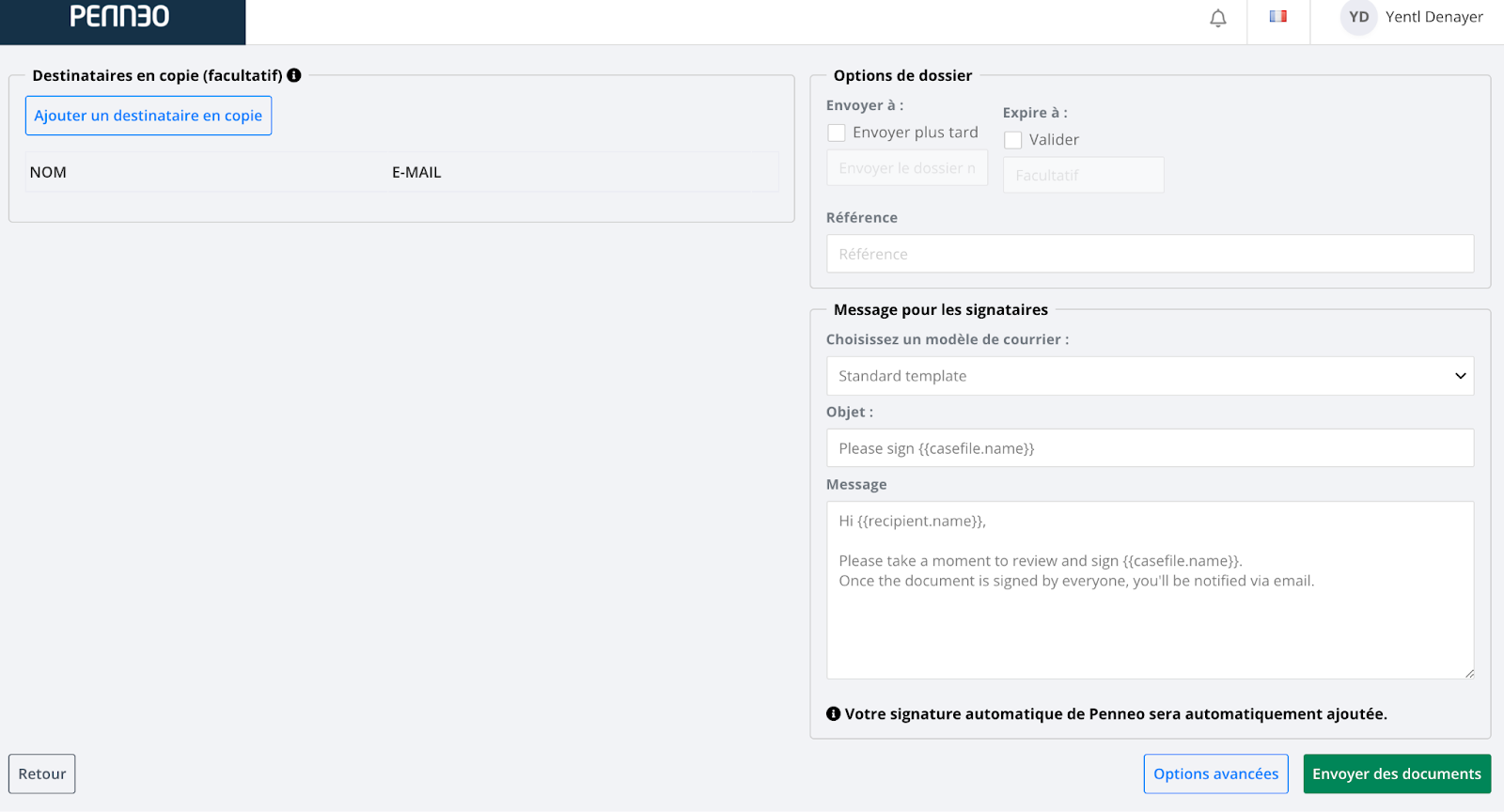Click info icon beside signature automatique notice
Image resolution: width=1504 pixels, height=812 pixels.
click(833, 714)
